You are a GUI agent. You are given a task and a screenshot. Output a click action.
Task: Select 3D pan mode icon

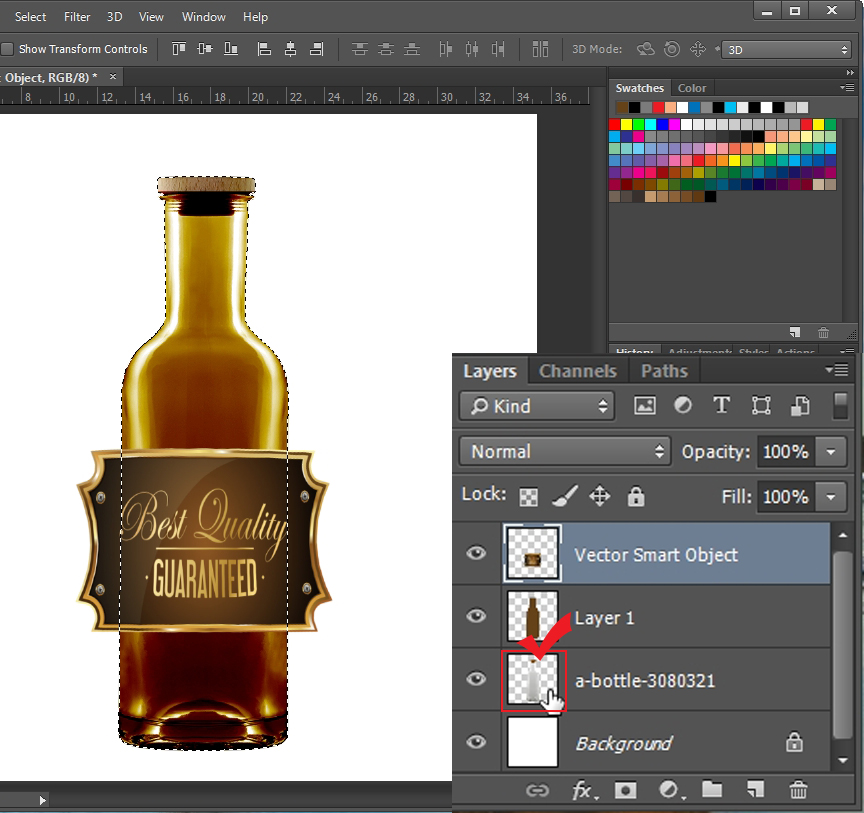point(698,49)
